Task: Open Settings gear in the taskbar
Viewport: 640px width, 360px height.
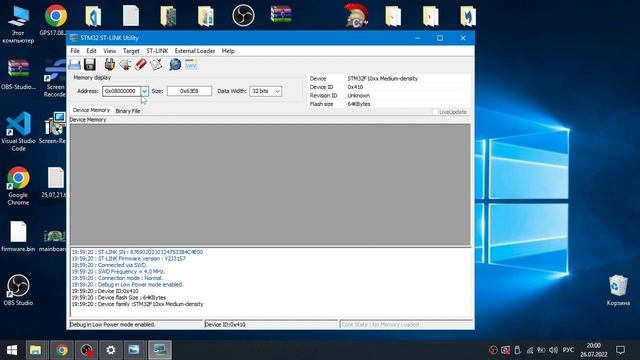Action: coord(111,350)
